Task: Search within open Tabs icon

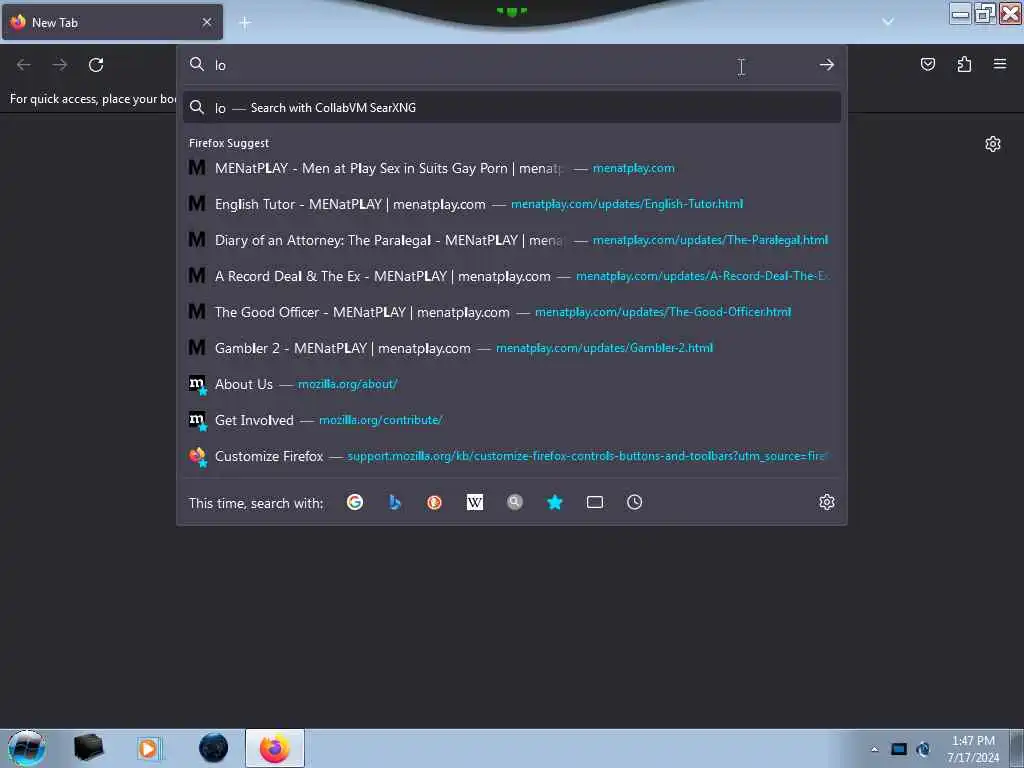Action: tap(594, 502)
